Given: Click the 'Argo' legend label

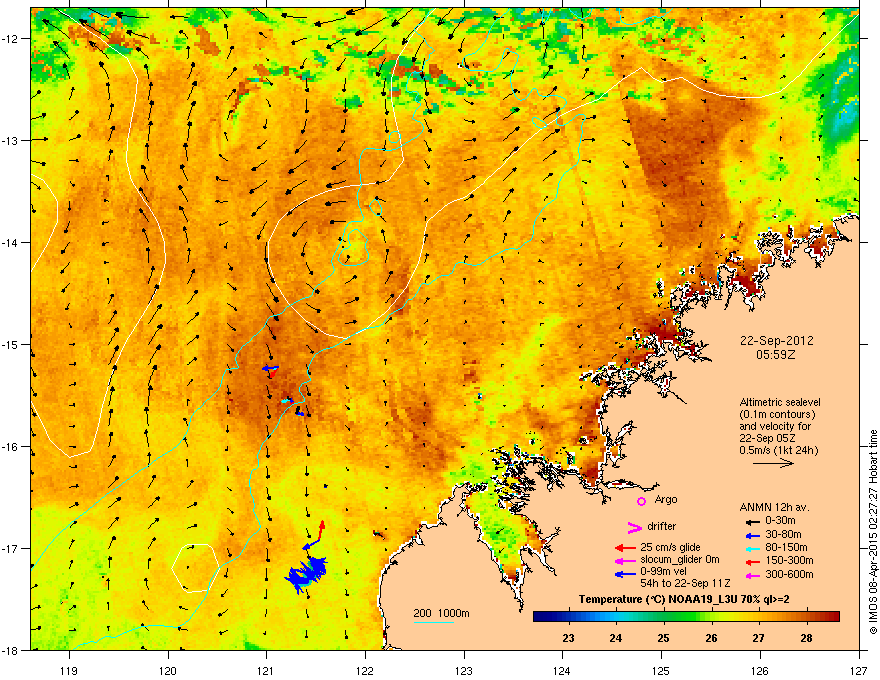Looking at the screenshot, I should [x=666, y=499].
